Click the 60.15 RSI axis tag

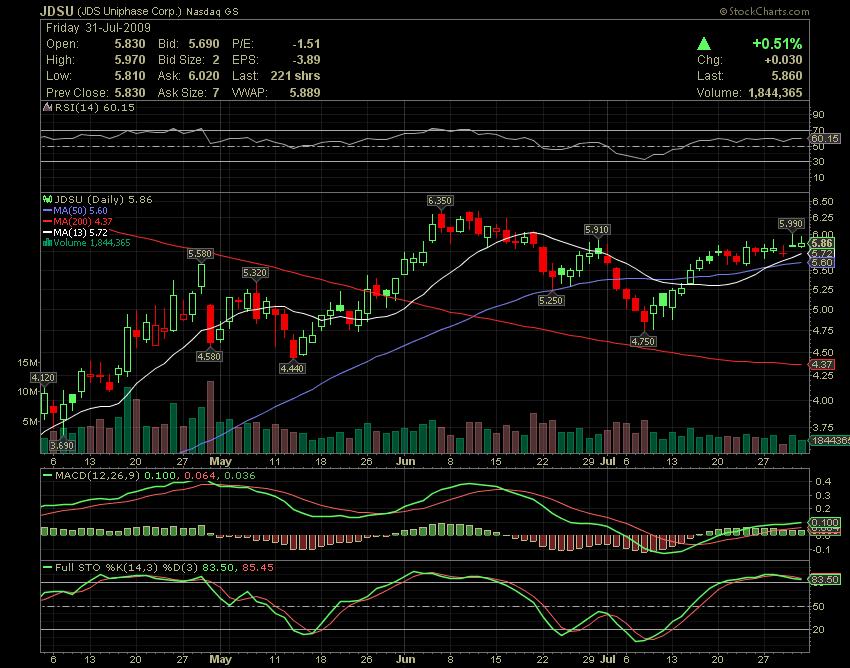click(x=825, y=138)
